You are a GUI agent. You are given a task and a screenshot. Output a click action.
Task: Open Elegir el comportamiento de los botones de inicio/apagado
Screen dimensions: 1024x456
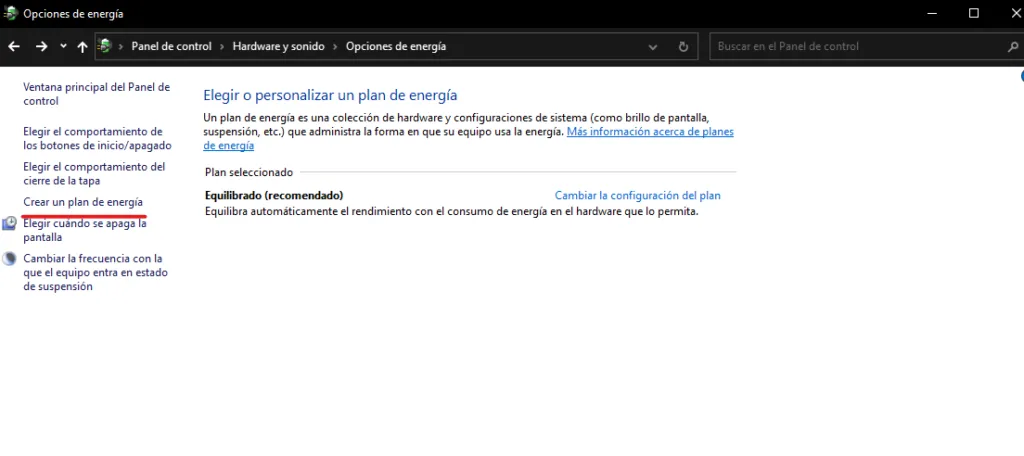click(x=97, y=138)
